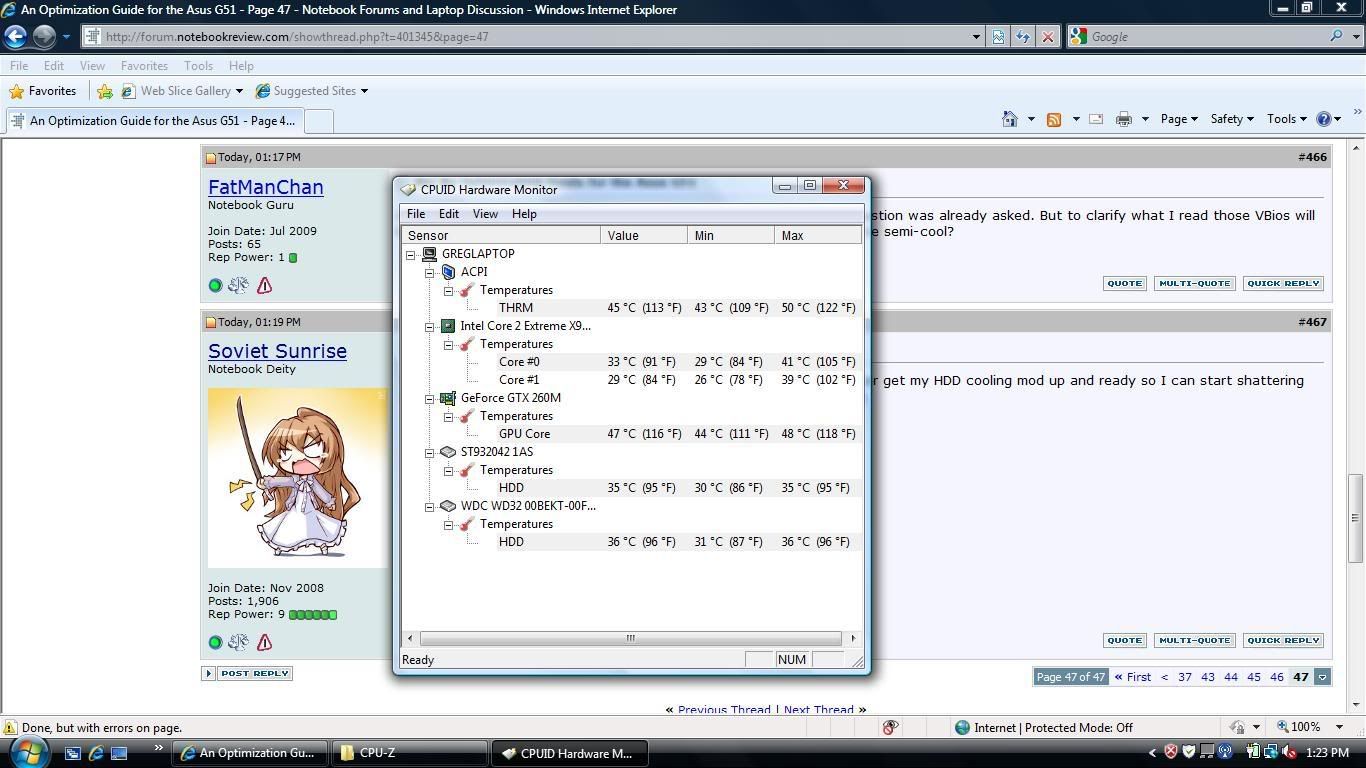Viewport: 1366px width, 768px height.
Task: Open Hardware Monitor Help menu
Action: 524,214
